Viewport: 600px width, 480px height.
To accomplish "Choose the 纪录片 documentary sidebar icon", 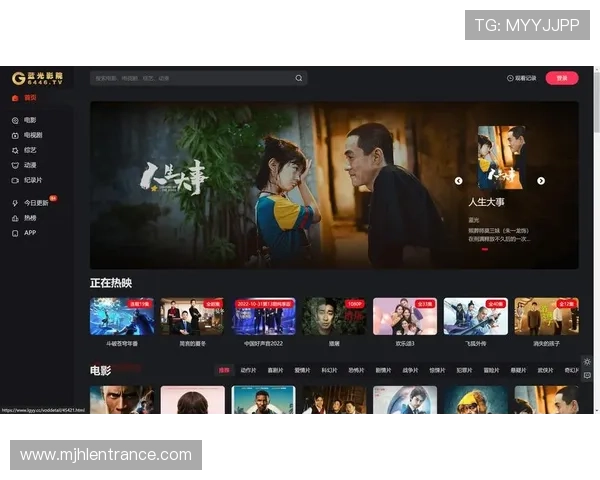I will click(x=15, y=180).
